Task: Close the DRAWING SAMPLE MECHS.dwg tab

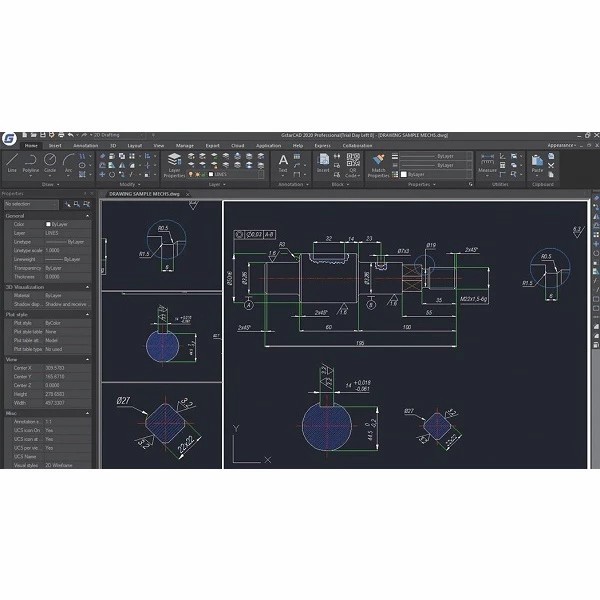Action: (188, 194)
